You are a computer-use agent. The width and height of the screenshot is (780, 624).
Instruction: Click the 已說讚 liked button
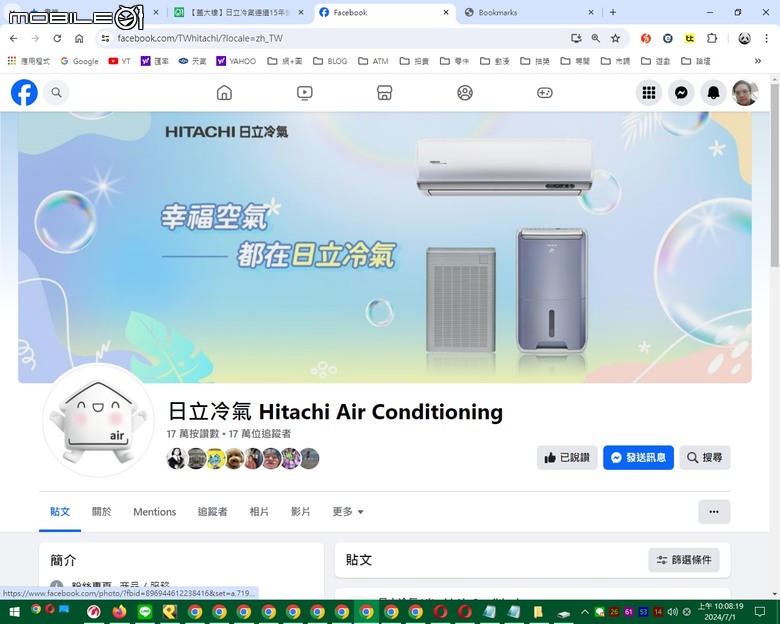567,457
